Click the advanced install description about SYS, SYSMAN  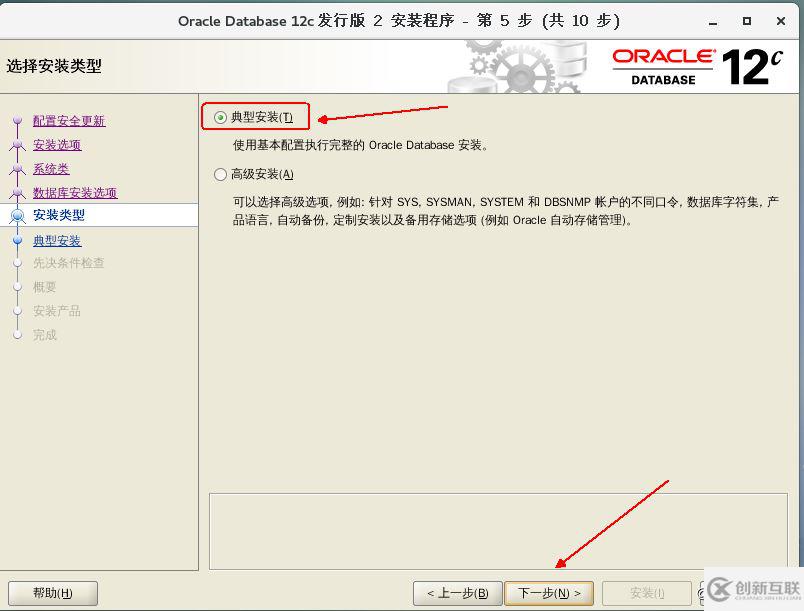(x=506, y=211)
